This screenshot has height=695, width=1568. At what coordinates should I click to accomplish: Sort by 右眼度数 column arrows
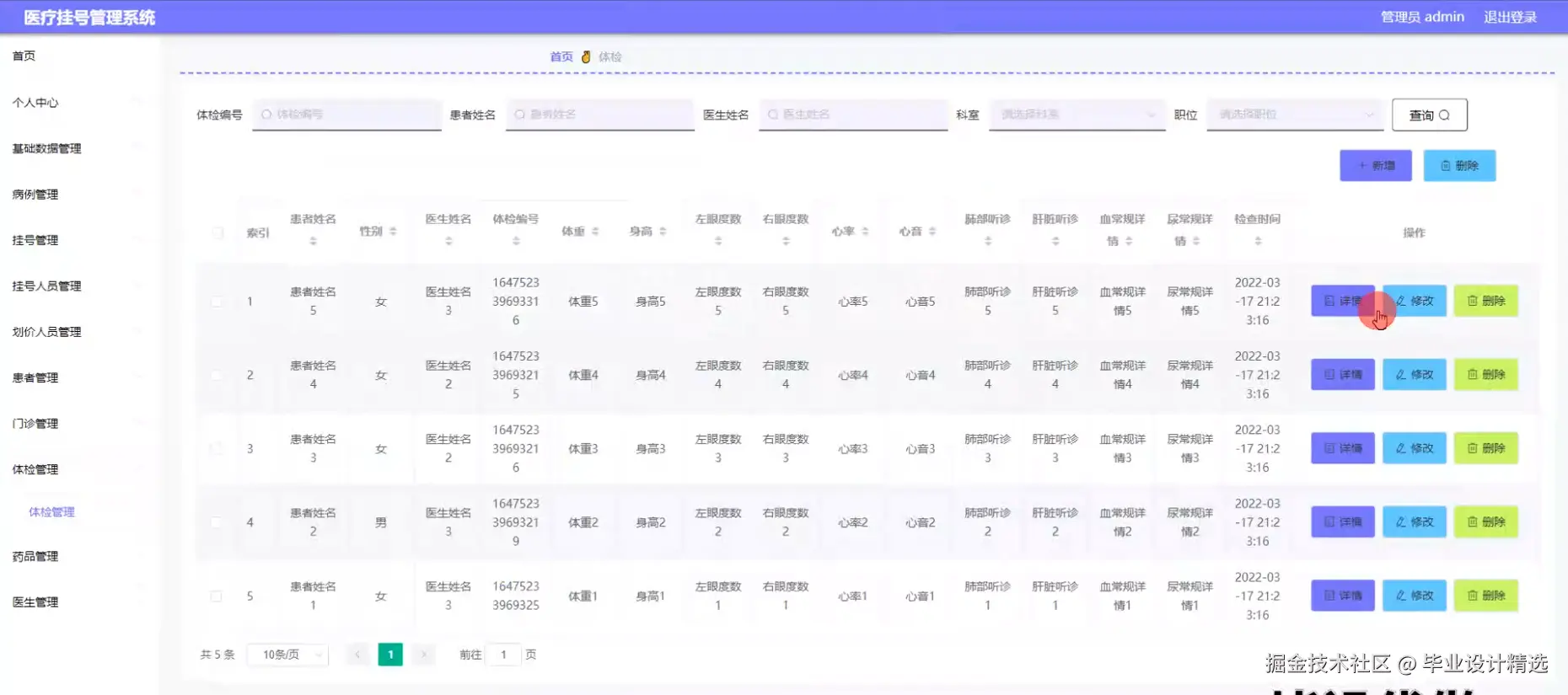[x=786, y=241]
